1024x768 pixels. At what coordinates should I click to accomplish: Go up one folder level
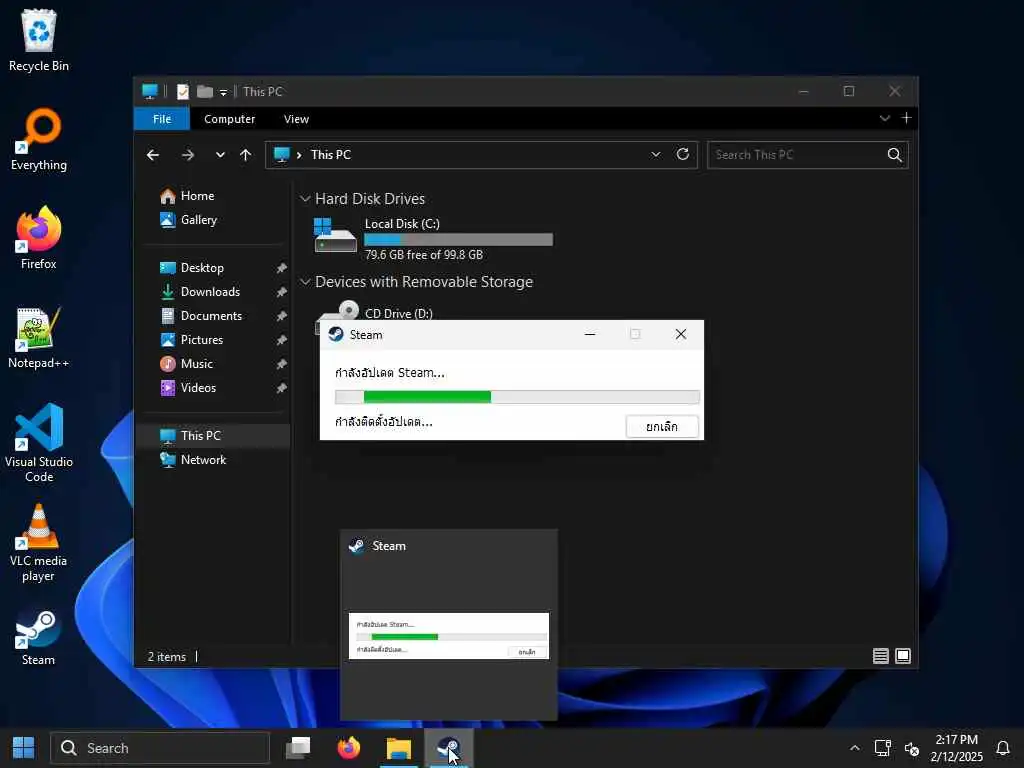[x=246, y=155]
